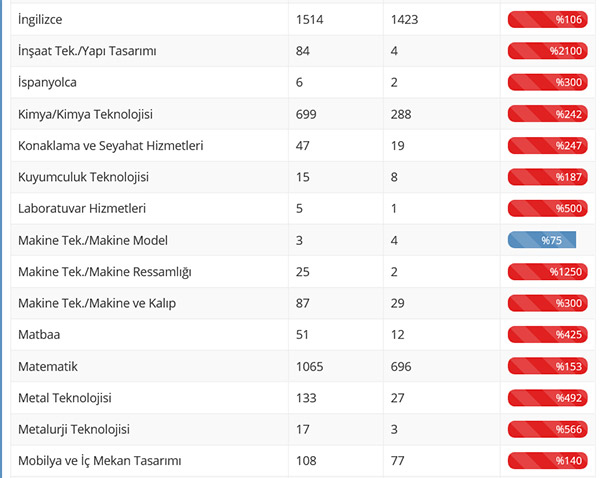Click Laboratuvar Hizmetleri subject name
The width and height of the screenshot is (600, 478).
click(x=82, y=208)
